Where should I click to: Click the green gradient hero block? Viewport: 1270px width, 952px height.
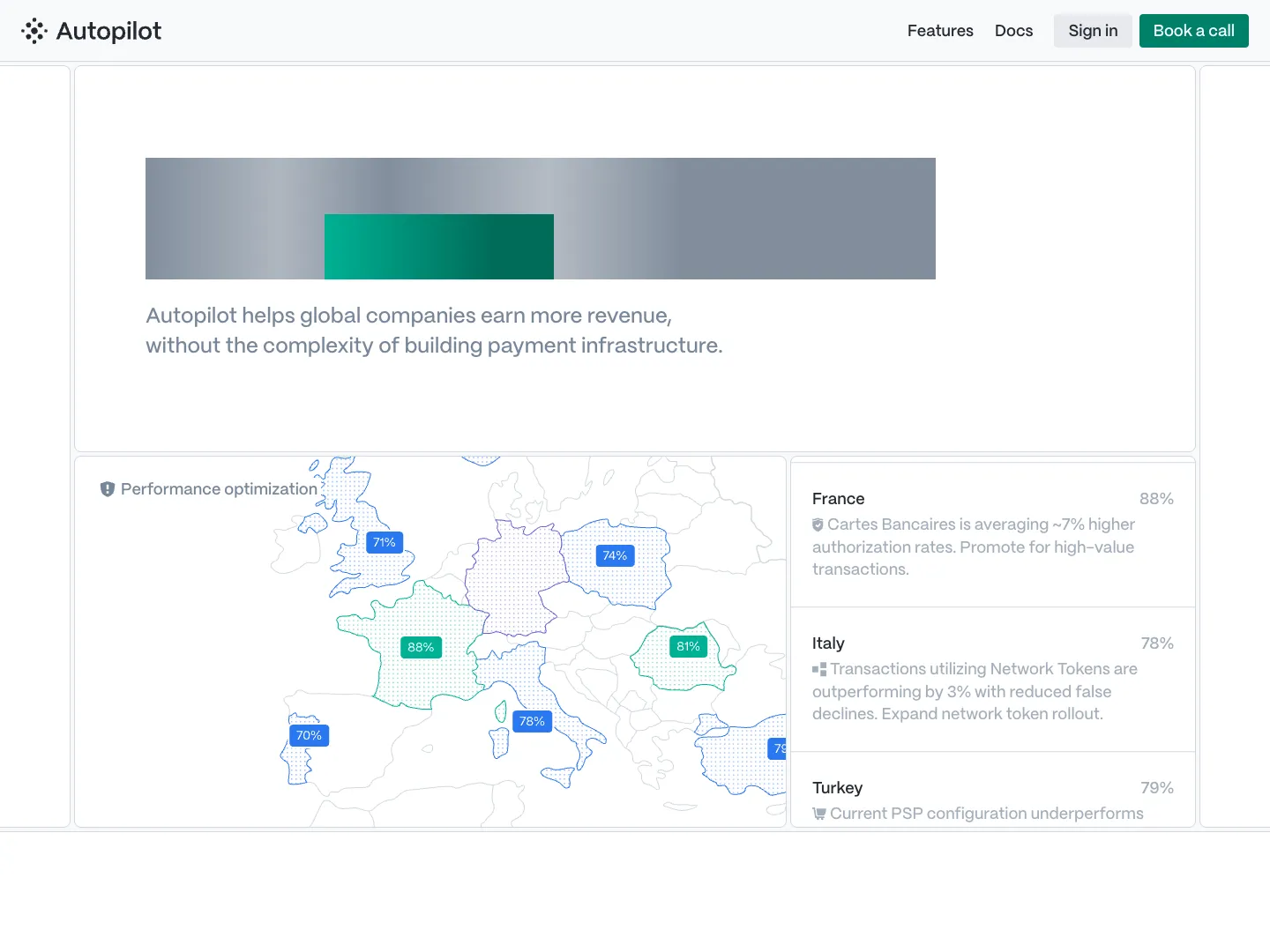click(x=439, y=247)
